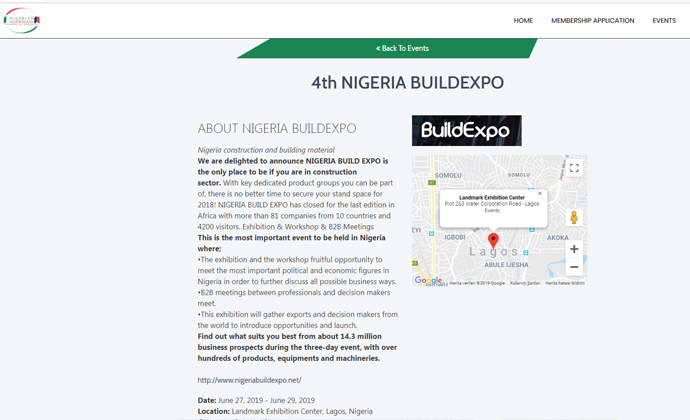Go to the HOME page
The image size is (690, 420).
pyautogui.click(x=523, y=20)
